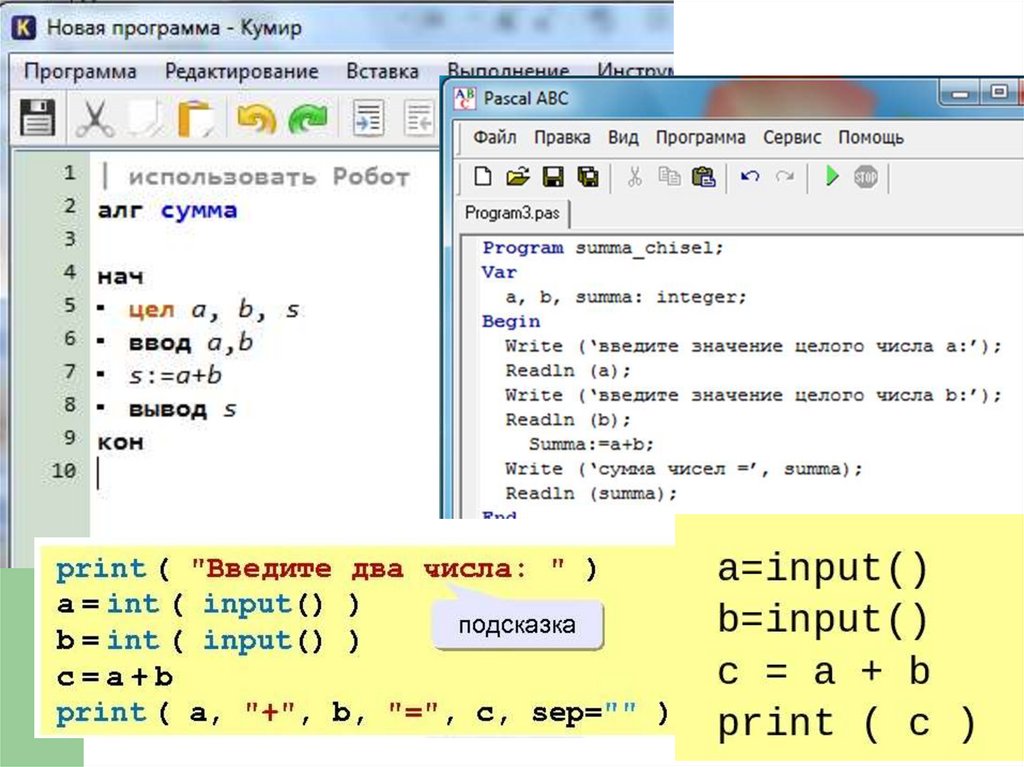Screen dimensions: 1024x767
Task: Click line number 5 in Kumir gutter
Action: tap(70, 306)
